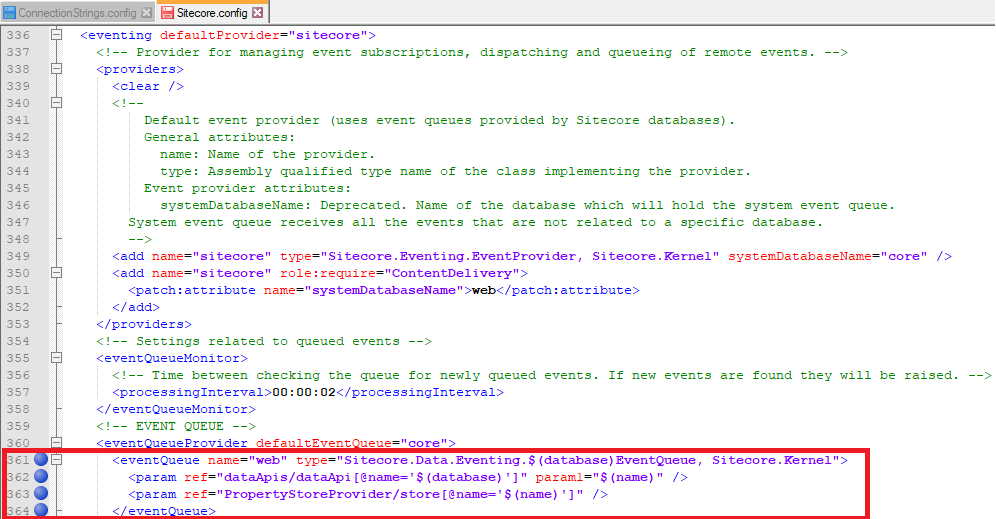Click the bookmark marker on line 362

[x=41, y=476]
